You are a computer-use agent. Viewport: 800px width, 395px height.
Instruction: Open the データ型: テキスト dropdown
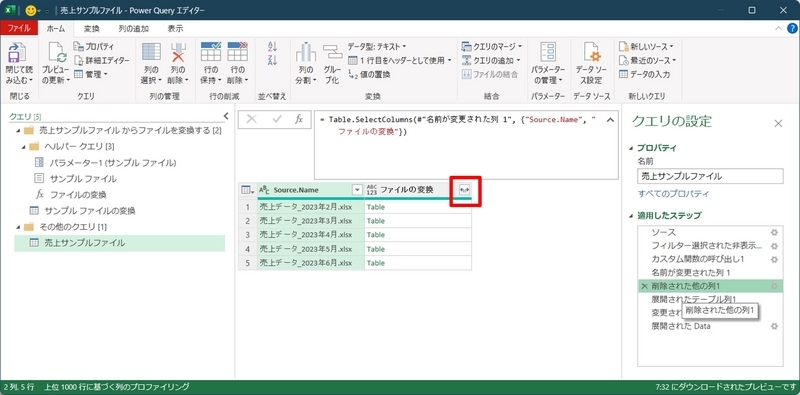(377, 46)
